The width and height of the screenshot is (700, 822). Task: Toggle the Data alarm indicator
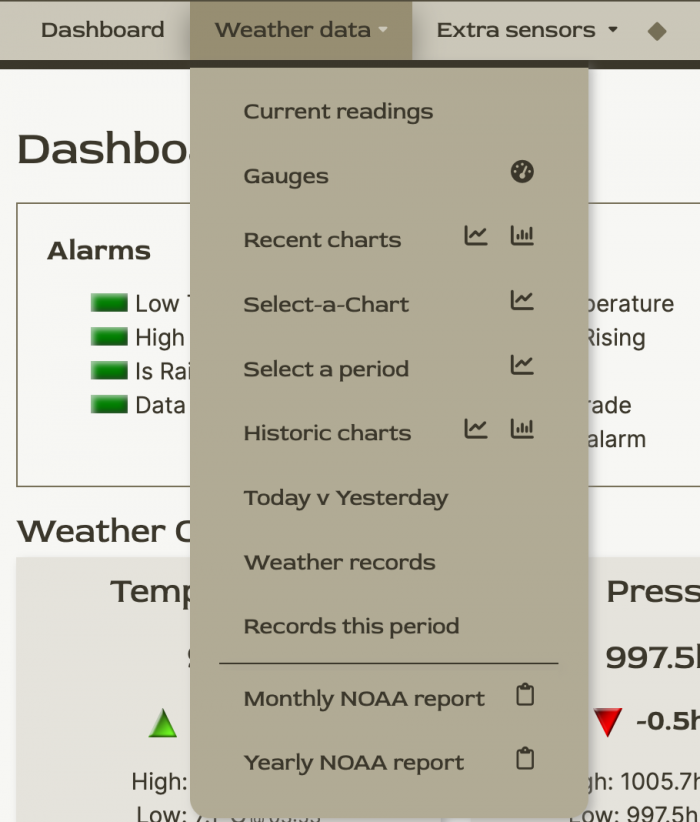click(110, 405)
